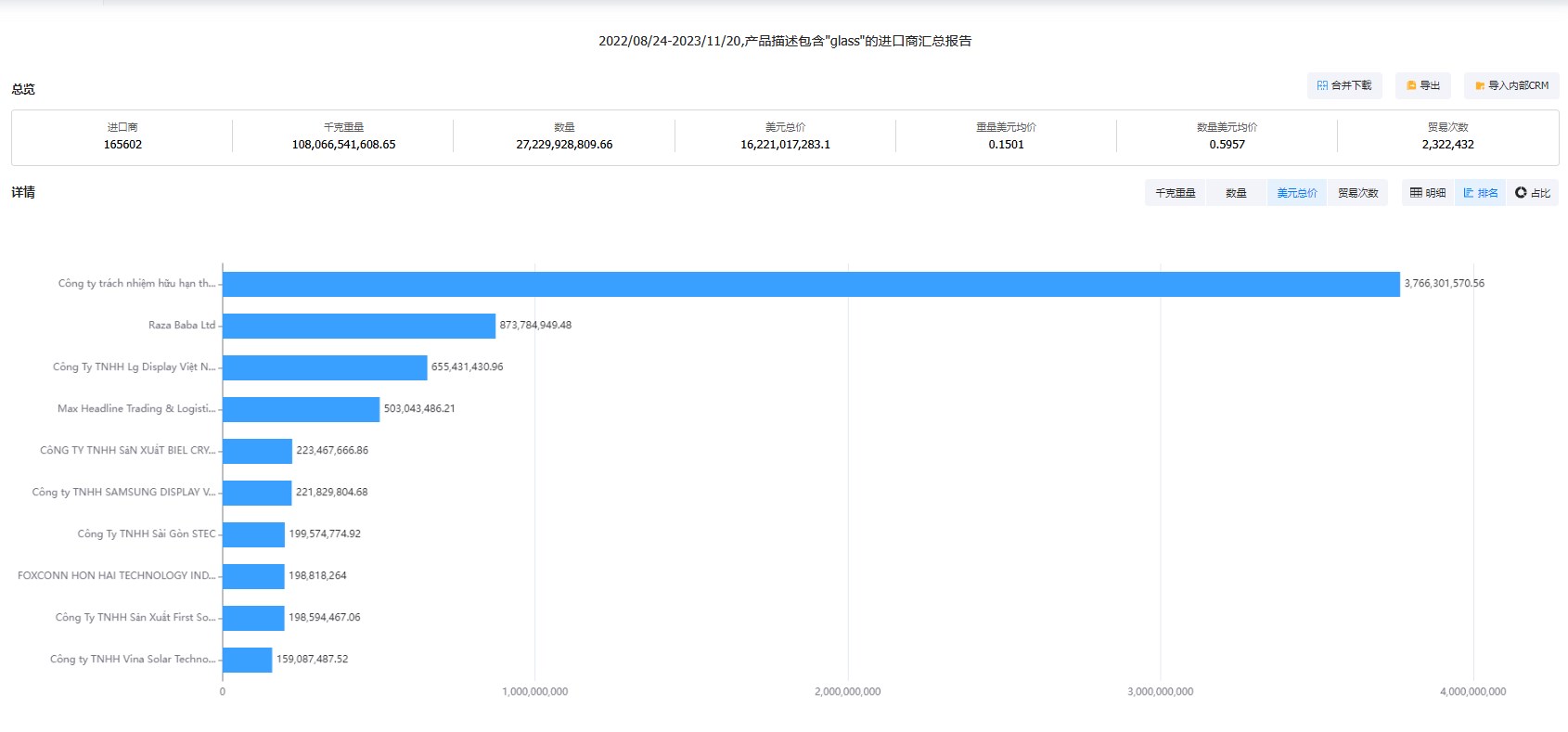Click total quantity 27,229,928,809.66
The width and height of the screenshot is (1568, 732).
click(x=564, y=145)
